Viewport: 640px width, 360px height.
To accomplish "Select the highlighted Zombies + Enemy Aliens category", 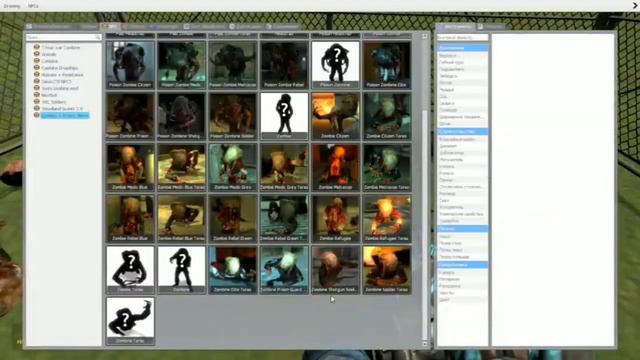I will pyautogui.click(x=65, y=116).
